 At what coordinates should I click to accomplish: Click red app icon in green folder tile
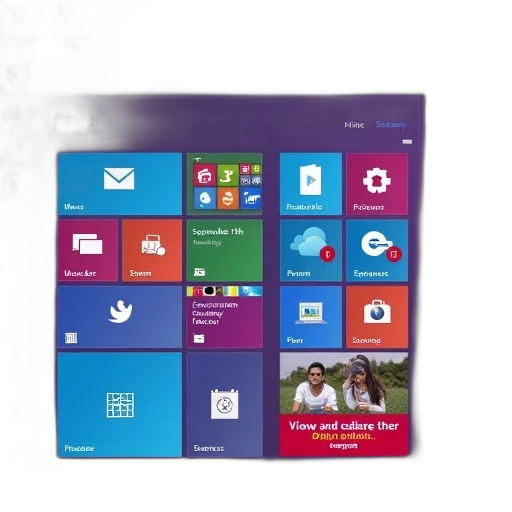tap(204, 175)
